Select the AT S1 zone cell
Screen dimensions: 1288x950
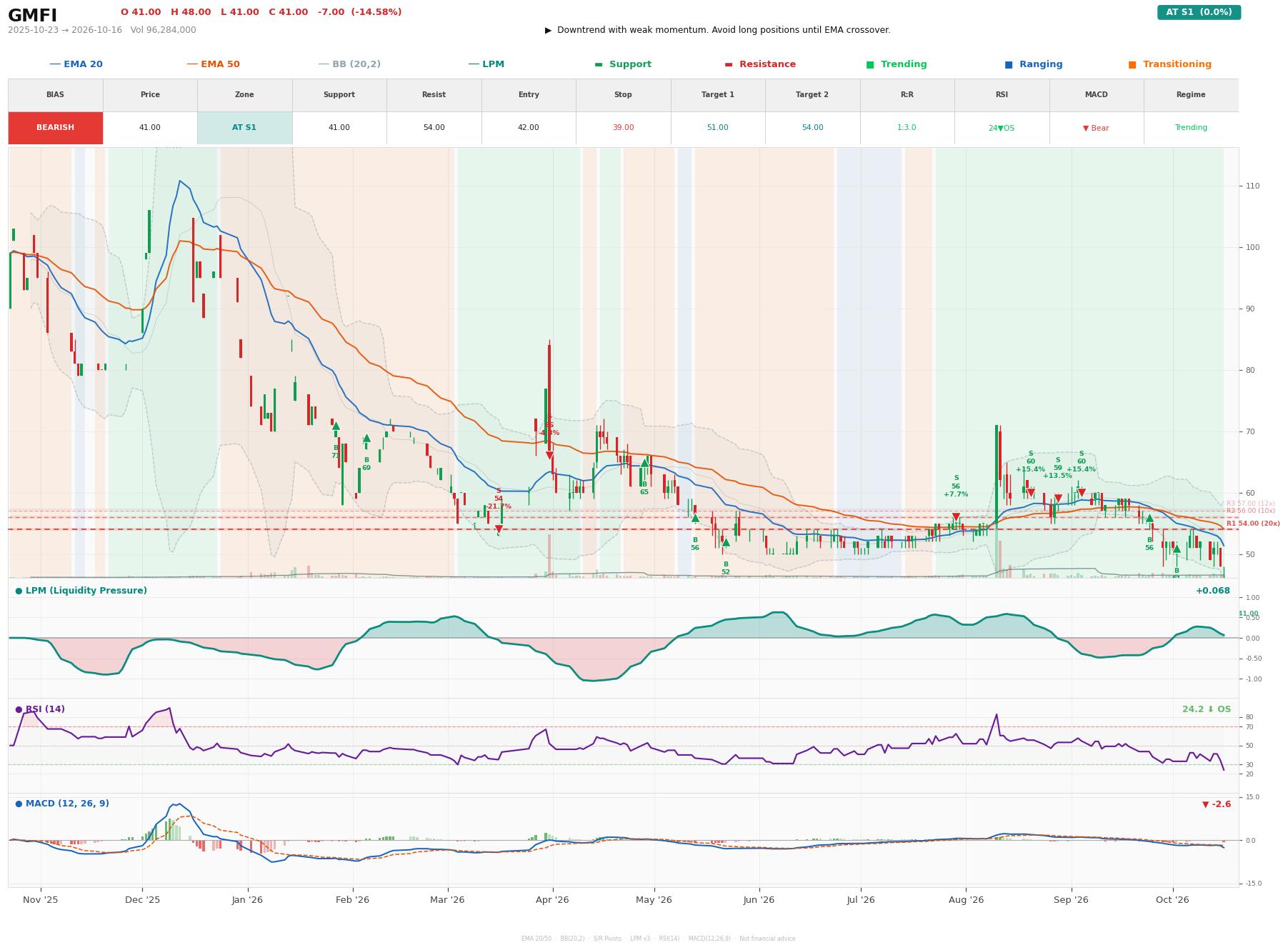(244, 128)
